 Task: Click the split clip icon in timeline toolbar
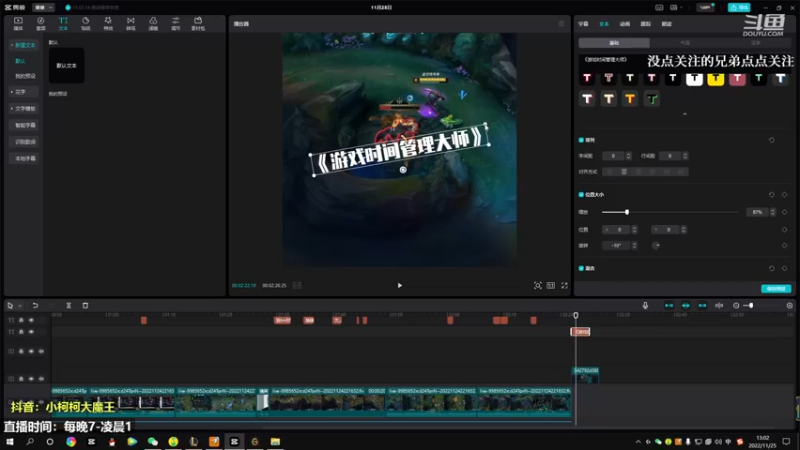(68, 306)
